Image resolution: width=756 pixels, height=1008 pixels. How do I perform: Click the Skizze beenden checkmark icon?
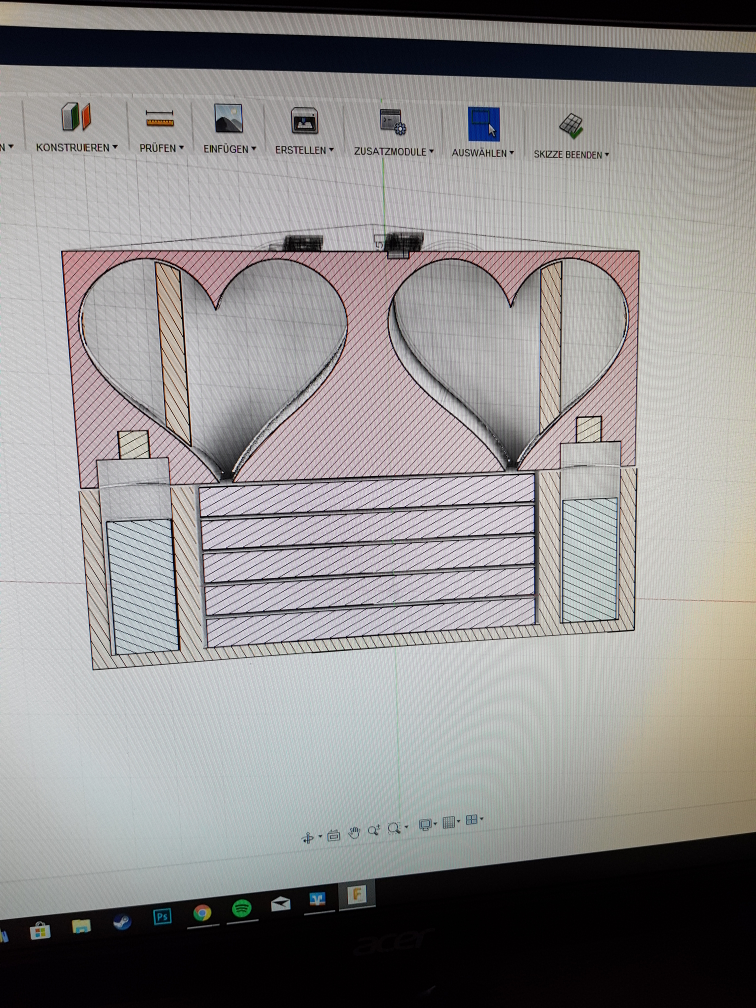click(570, 125)
